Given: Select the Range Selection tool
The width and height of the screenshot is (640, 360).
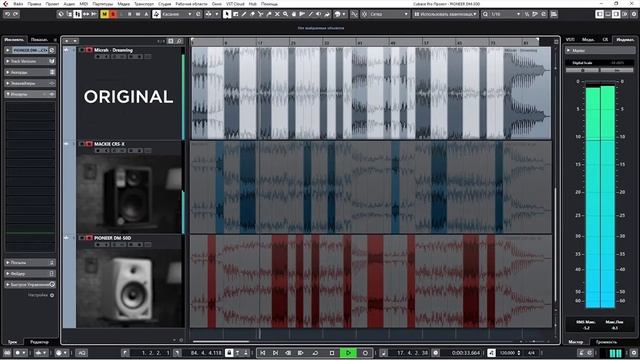Looking at the screenshot, I should pyautogui.click(x=236, y=14).
